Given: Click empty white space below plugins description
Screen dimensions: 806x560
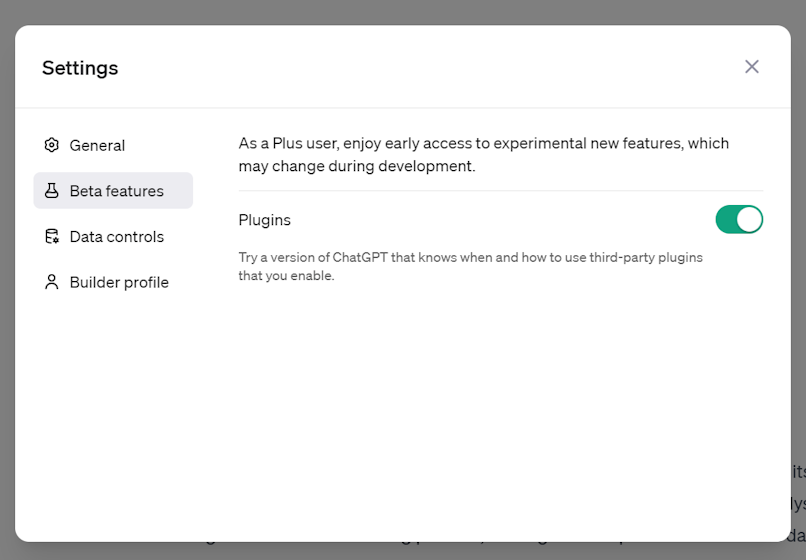Looking at the screenshot, I should coord(501,401).
